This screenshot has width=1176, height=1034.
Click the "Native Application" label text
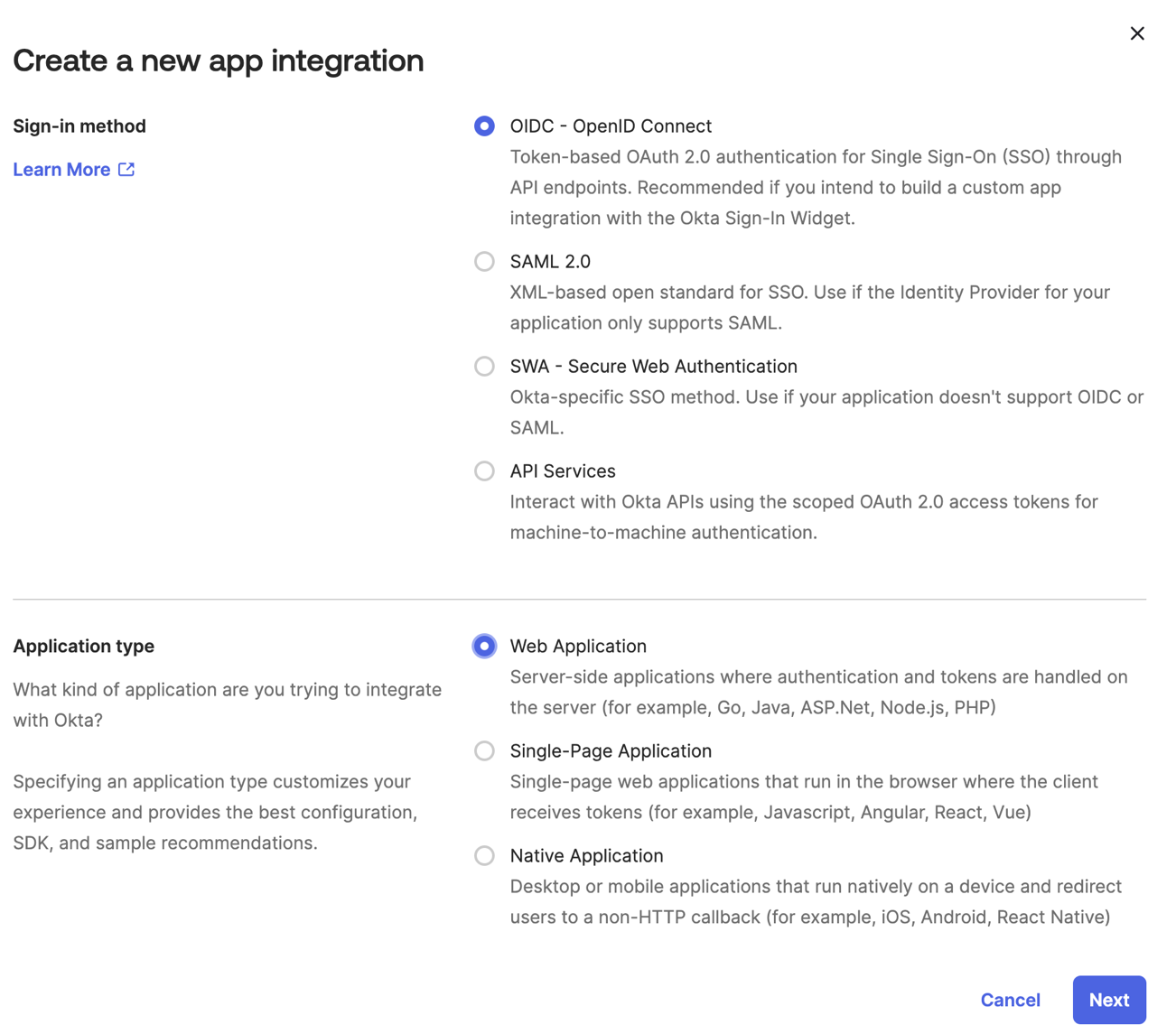pyautogui.click(x=586, y=856)
